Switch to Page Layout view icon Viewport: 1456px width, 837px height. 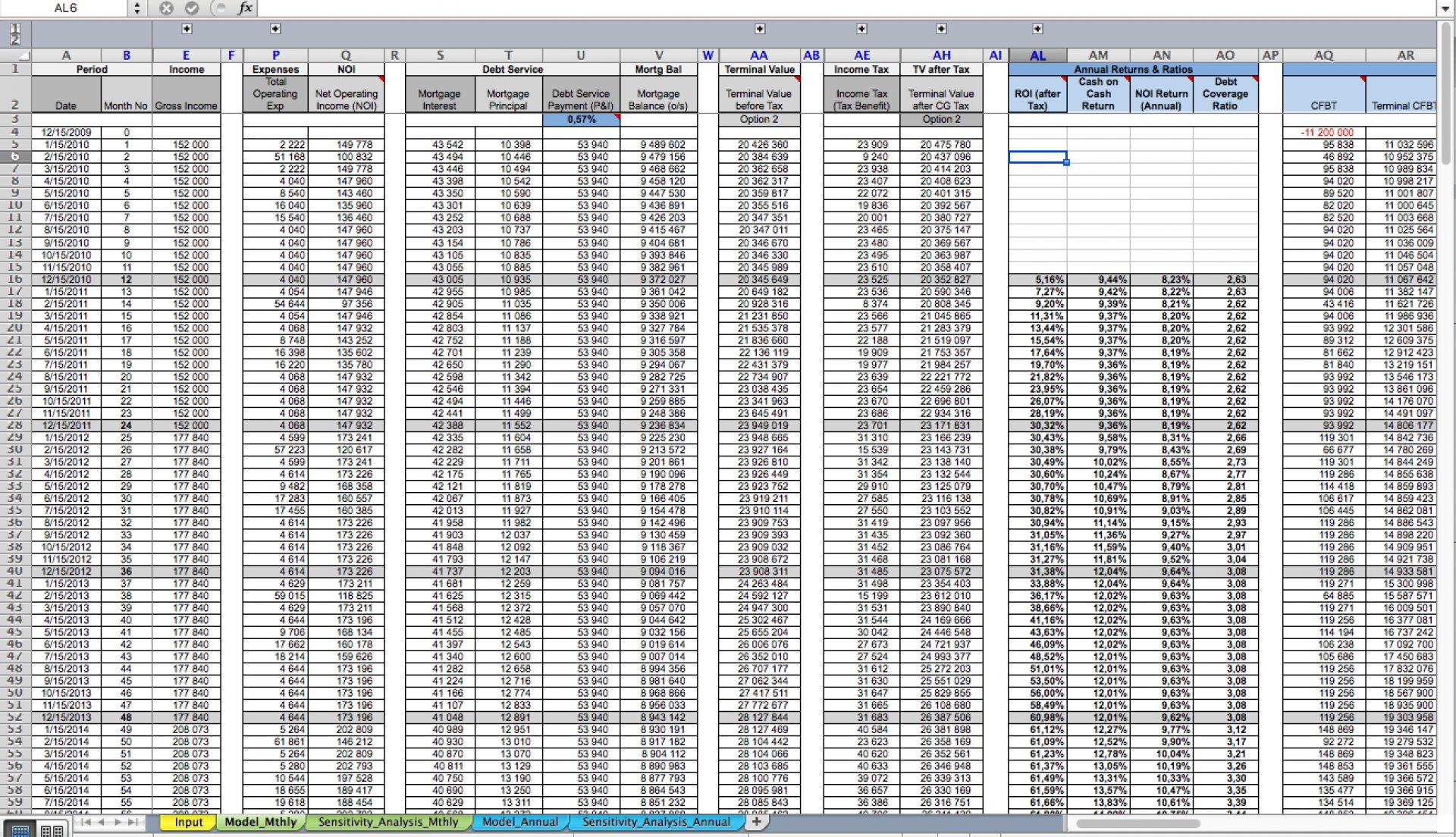click(x=52, y=830)
